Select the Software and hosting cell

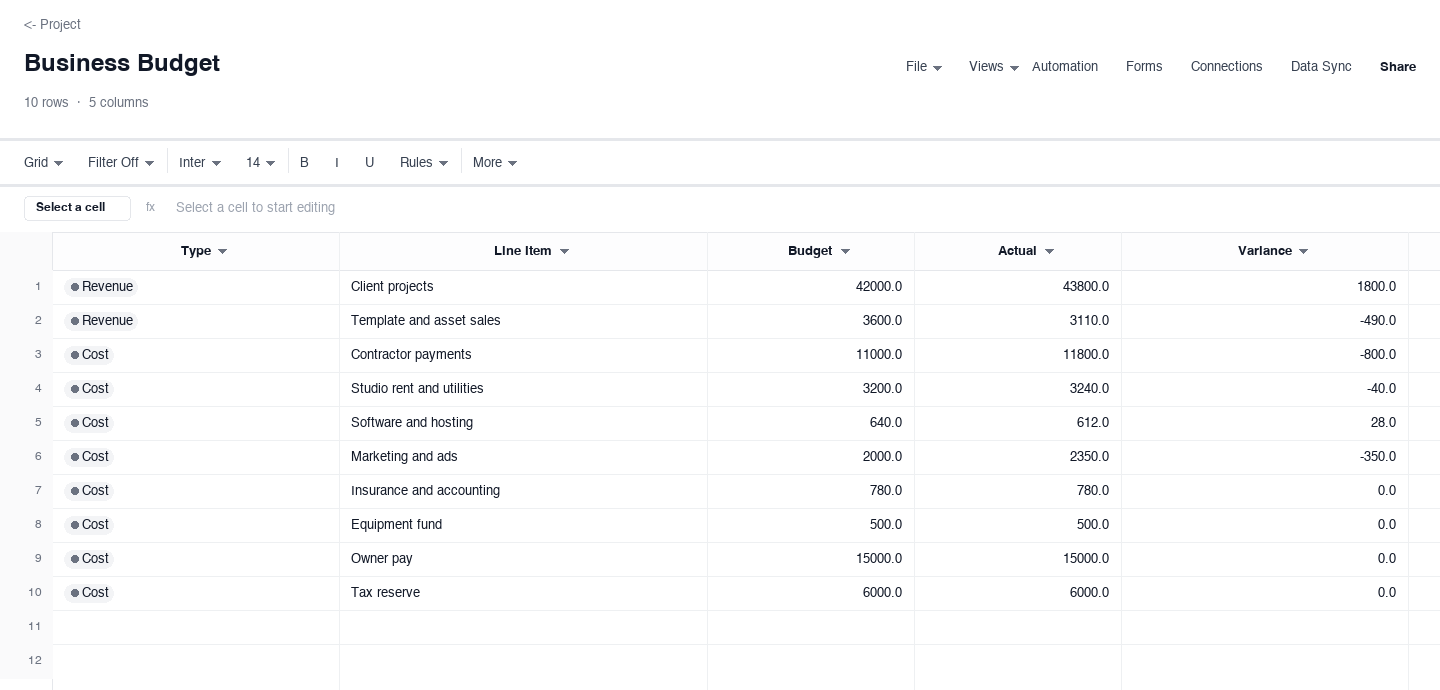tap(523, 423)
